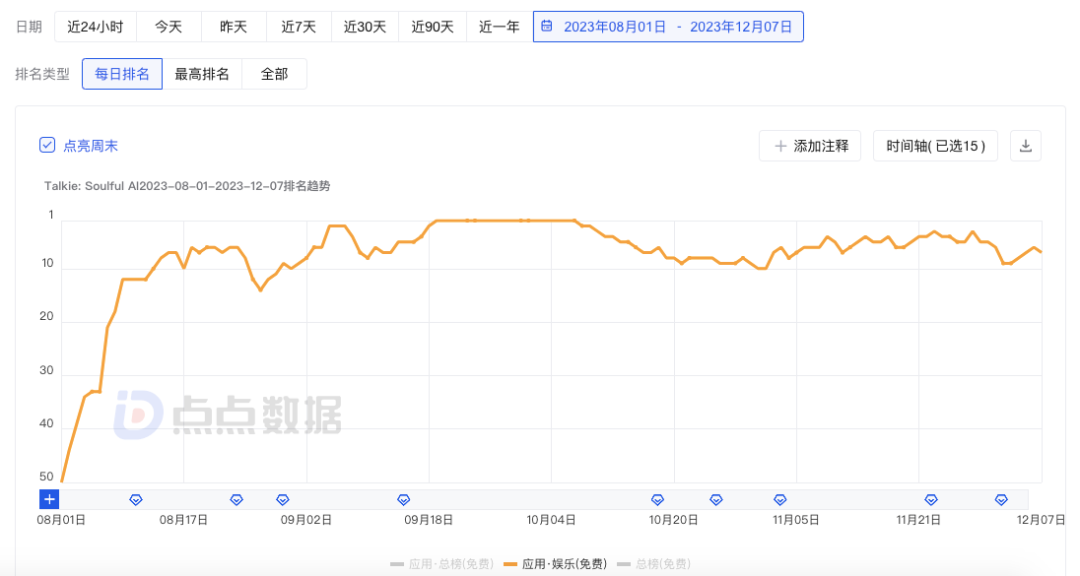Click the download chart icon
The image size is (1080, 576).
pos(1025,146)
